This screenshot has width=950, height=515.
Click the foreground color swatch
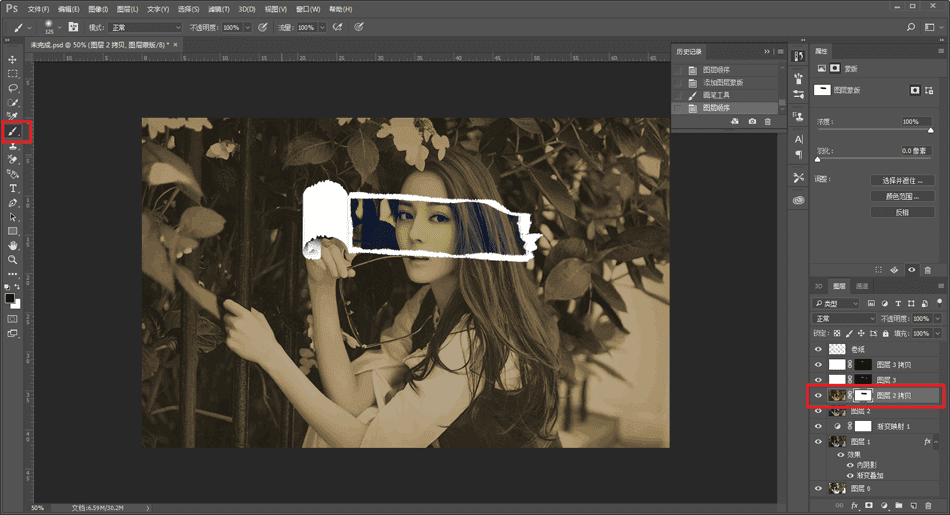click(10, 297)
